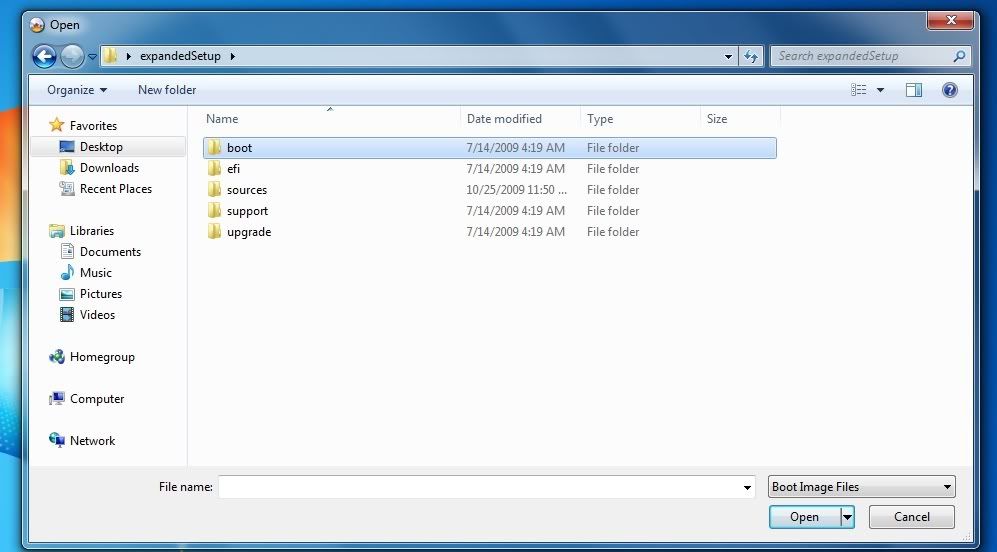
Task: Open the recent locations dropdown arrow
Action: (x=92, y=57)
